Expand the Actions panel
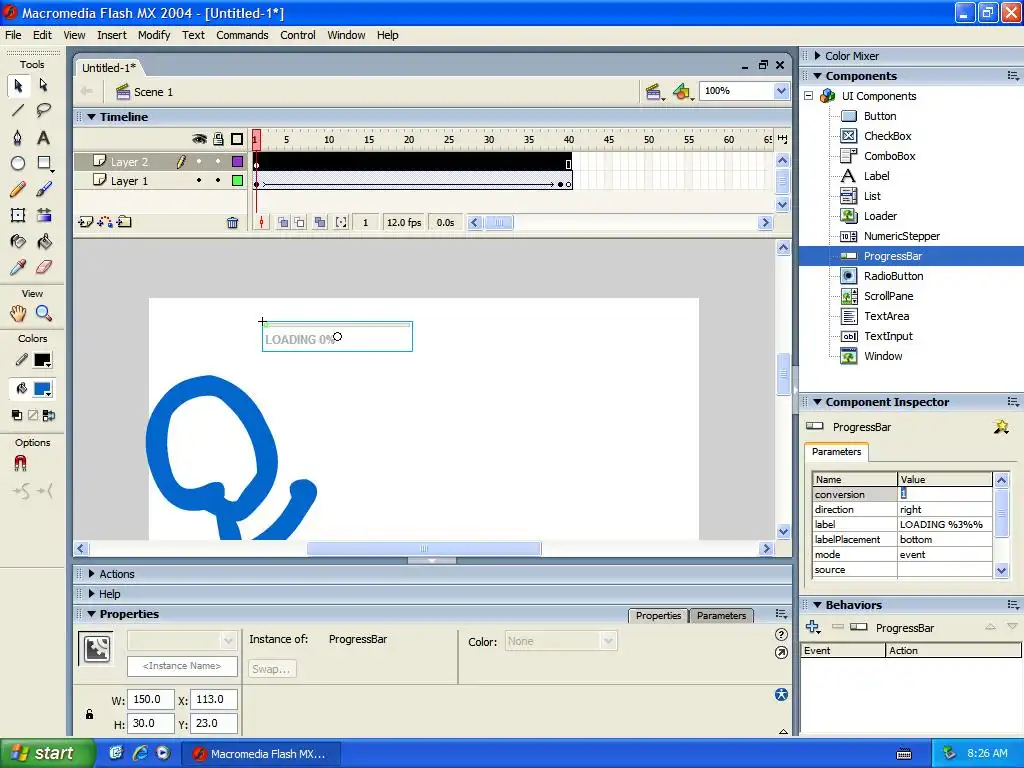1024x768 pixels. [91, 573]
